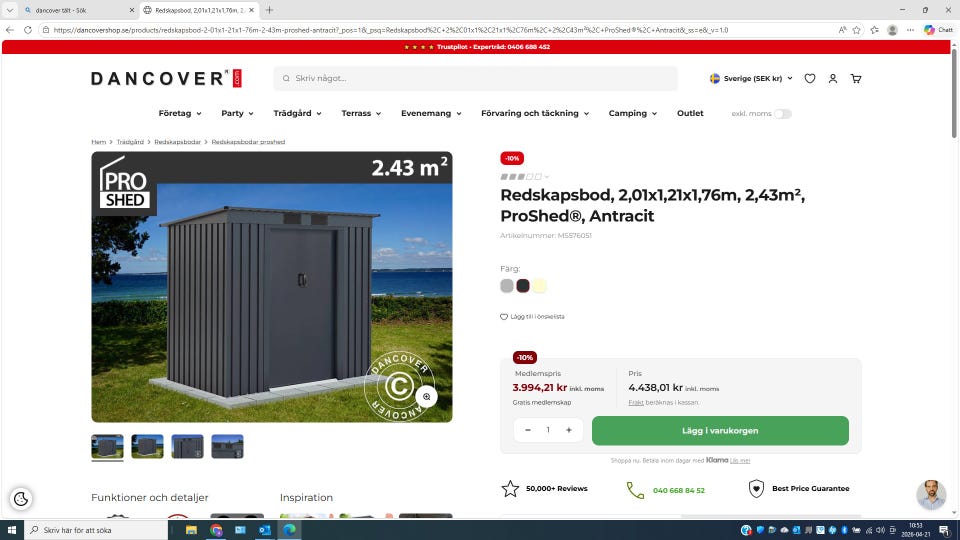
Task: Click the phone icon beside 040 668 84 52
Action: coord(635,489)
